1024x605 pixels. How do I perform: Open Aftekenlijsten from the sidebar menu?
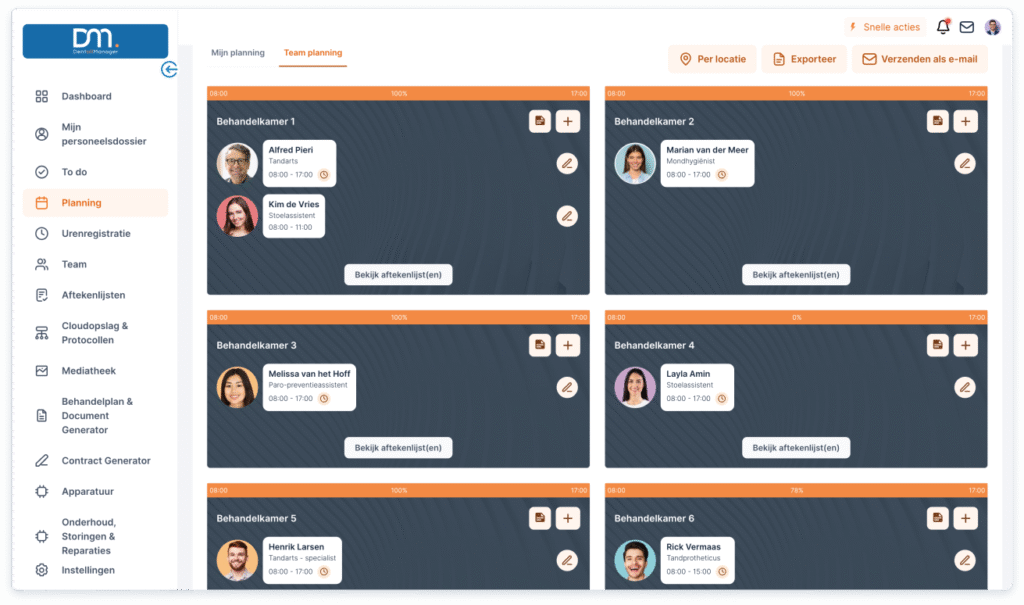click(x=93, y=295)
